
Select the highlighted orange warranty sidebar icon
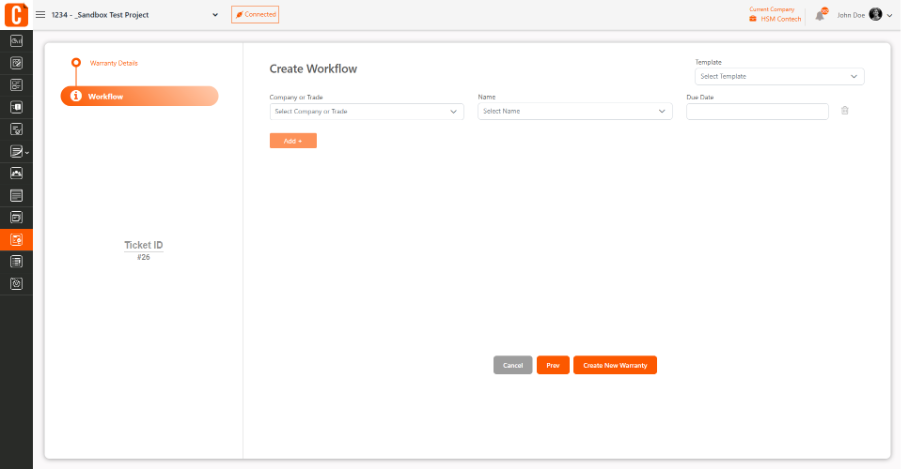click(16, 240)
